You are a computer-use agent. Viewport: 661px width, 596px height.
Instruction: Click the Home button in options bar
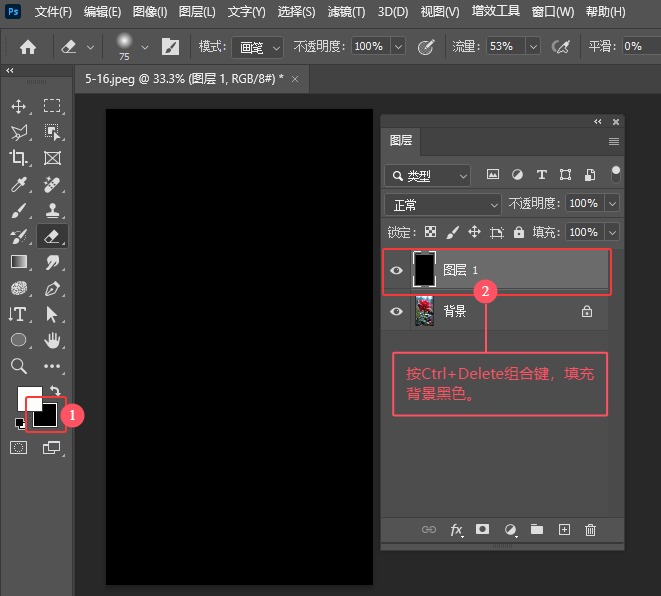tap(28, 47)
